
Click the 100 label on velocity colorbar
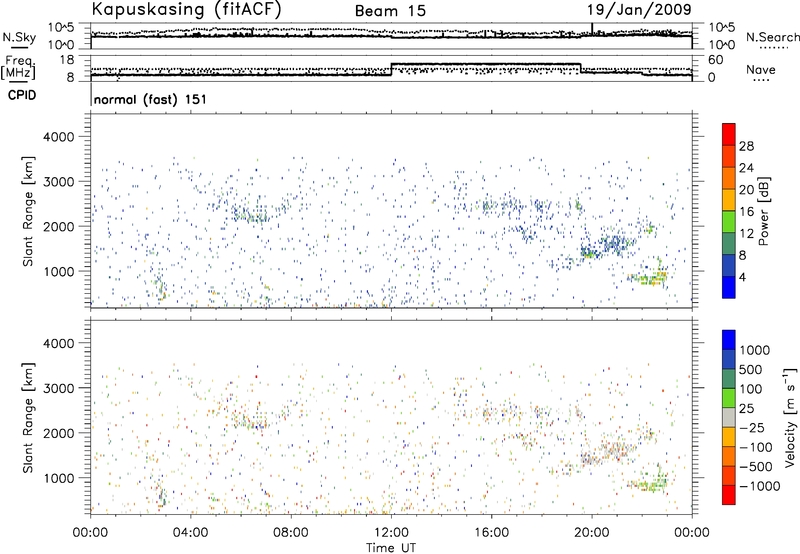751,389
